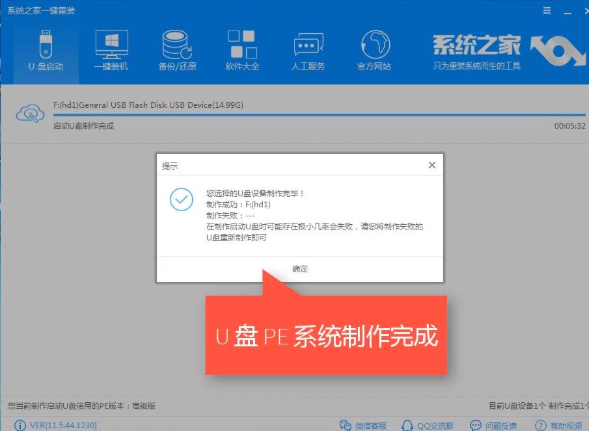
Task: Open 问题反馈 feedback link
Action: [x=494, y=425]
